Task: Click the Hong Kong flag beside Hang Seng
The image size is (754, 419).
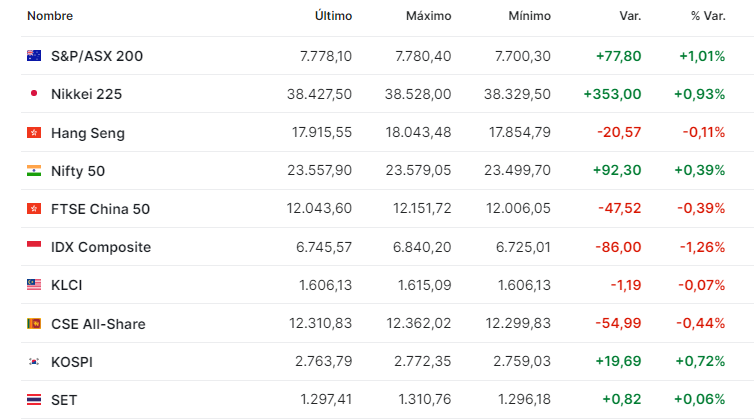Action: 34,132
